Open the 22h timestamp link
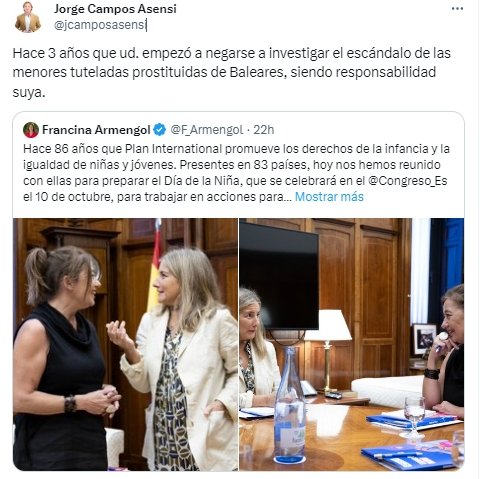481x479 pixels. point(264,130)
